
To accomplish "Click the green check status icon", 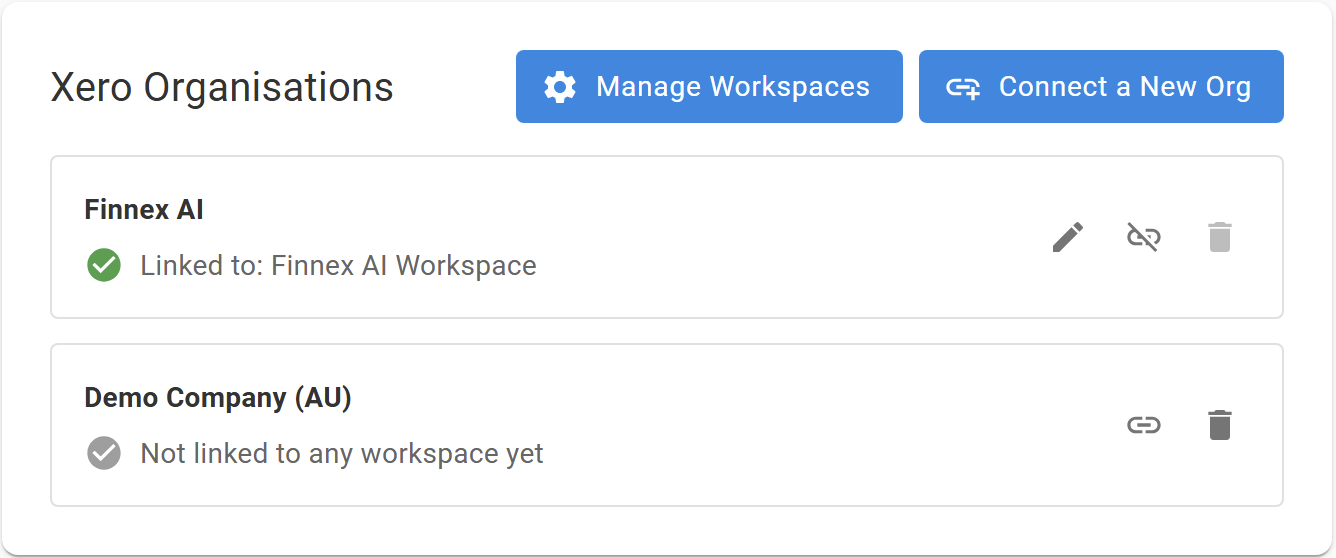I will coord(104,265).
